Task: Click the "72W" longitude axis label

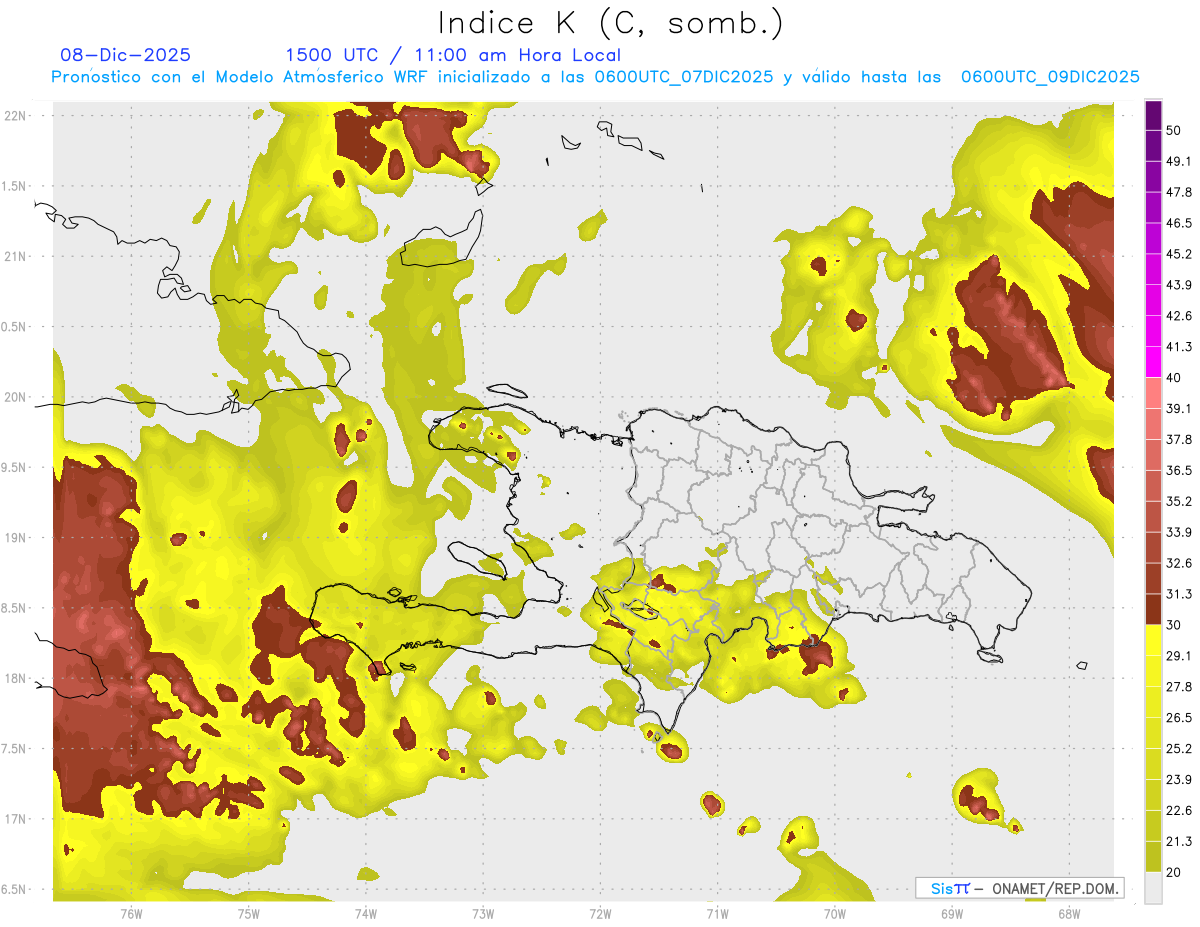Action: click(x=600, y=914)
